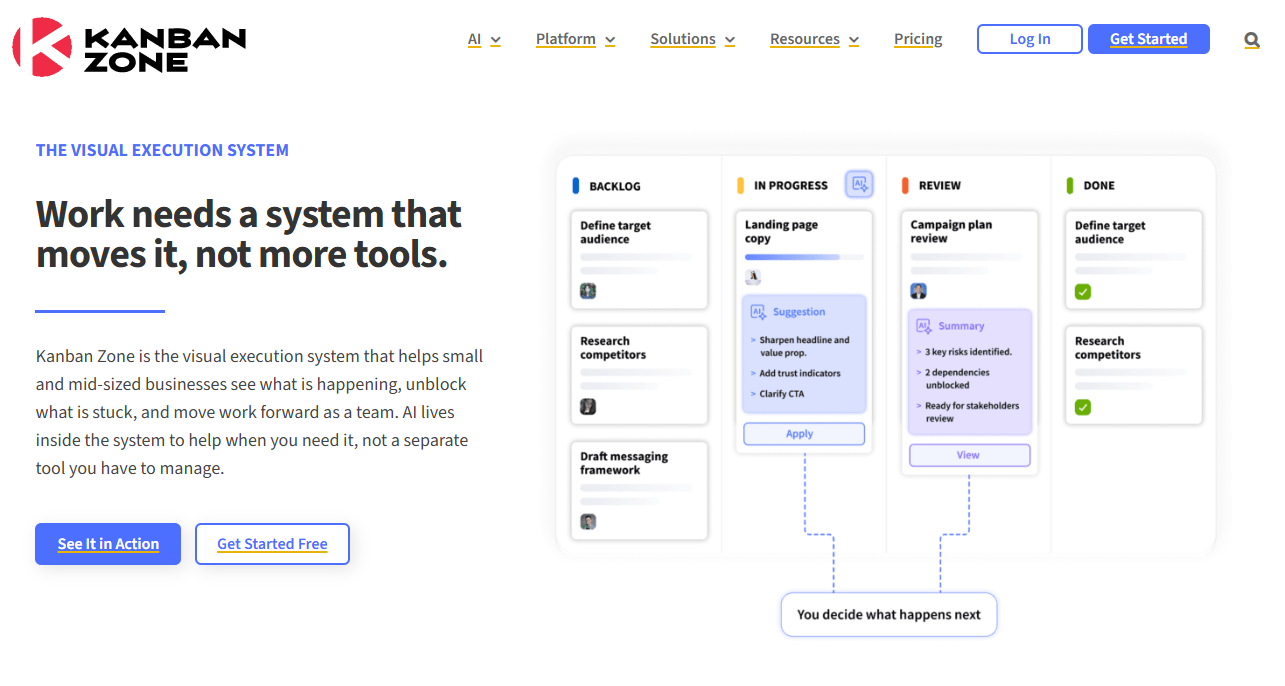1285x686 pixels.
Task: Click the Kanban Zone description paragraph
Action: tap(260, 412)
